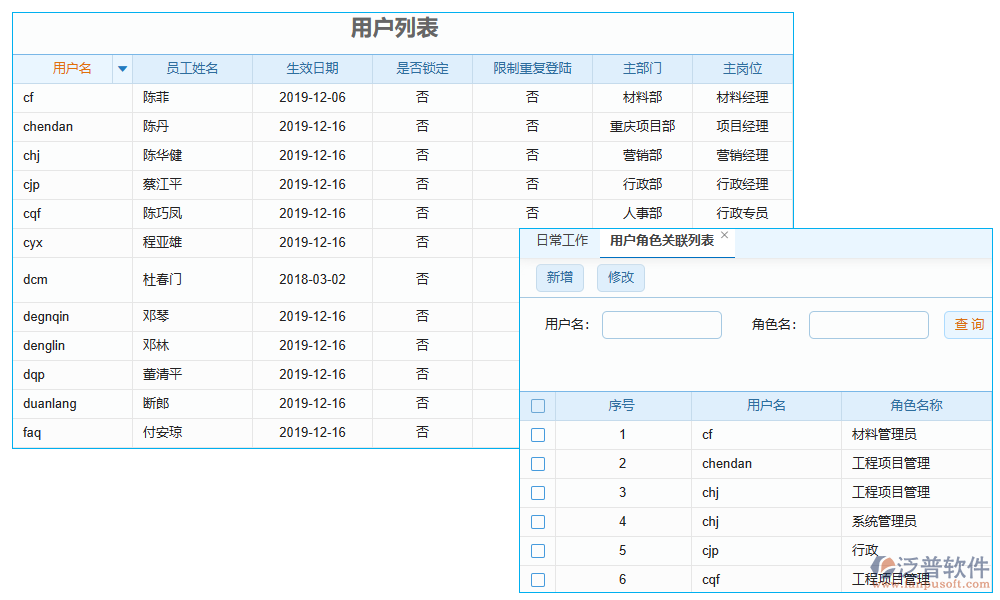This screenshot has height=600, width=1000.
Task: Open the 用户名 column filter dropdown
Action: click(121, 68)
